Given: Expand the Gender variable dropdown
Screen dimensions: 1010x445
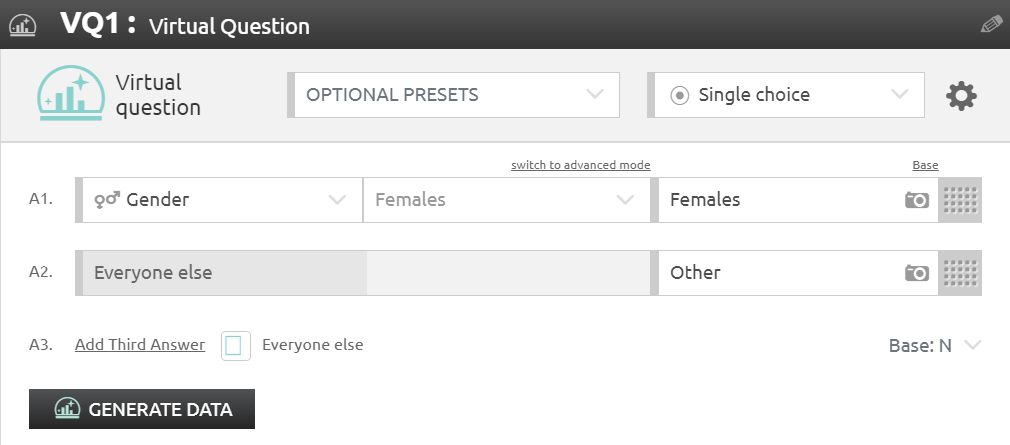Looking at the screenshot, I should (x=219, y=200).
